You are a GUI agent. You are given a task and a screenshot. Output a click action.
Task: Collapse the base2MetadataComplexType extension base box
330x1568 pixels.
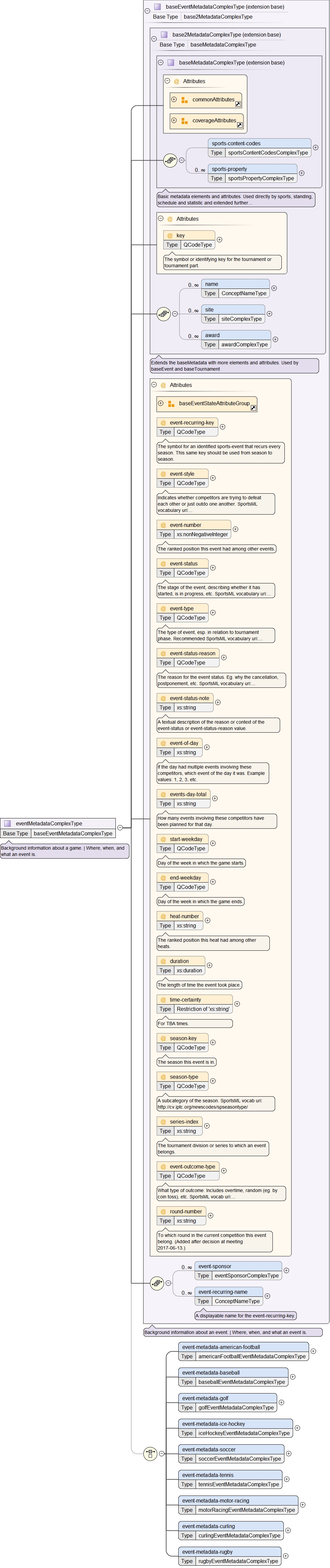coord(154,39)
